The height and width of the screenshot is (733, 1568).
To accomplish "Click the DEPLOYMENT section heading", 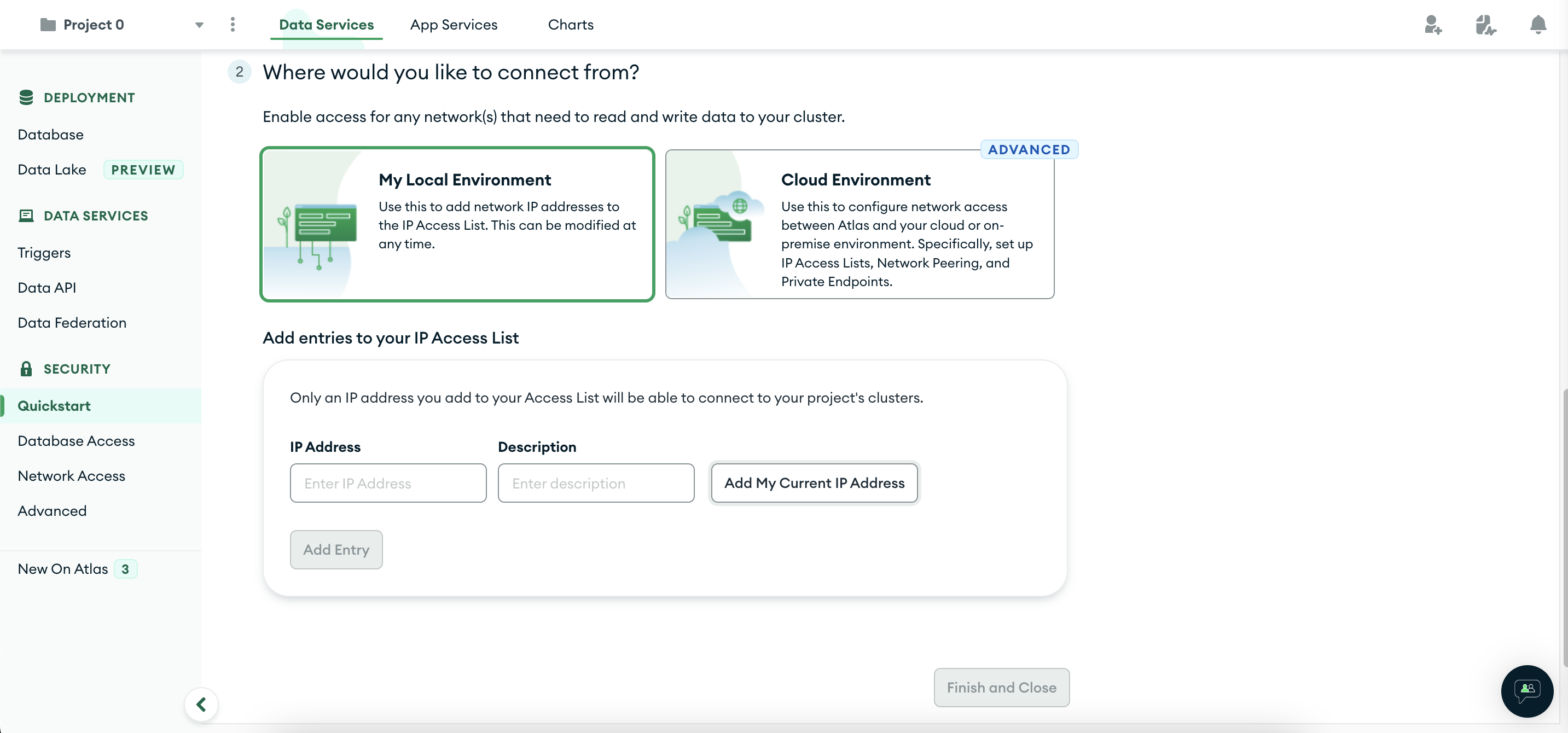I will tap(90, 97).
